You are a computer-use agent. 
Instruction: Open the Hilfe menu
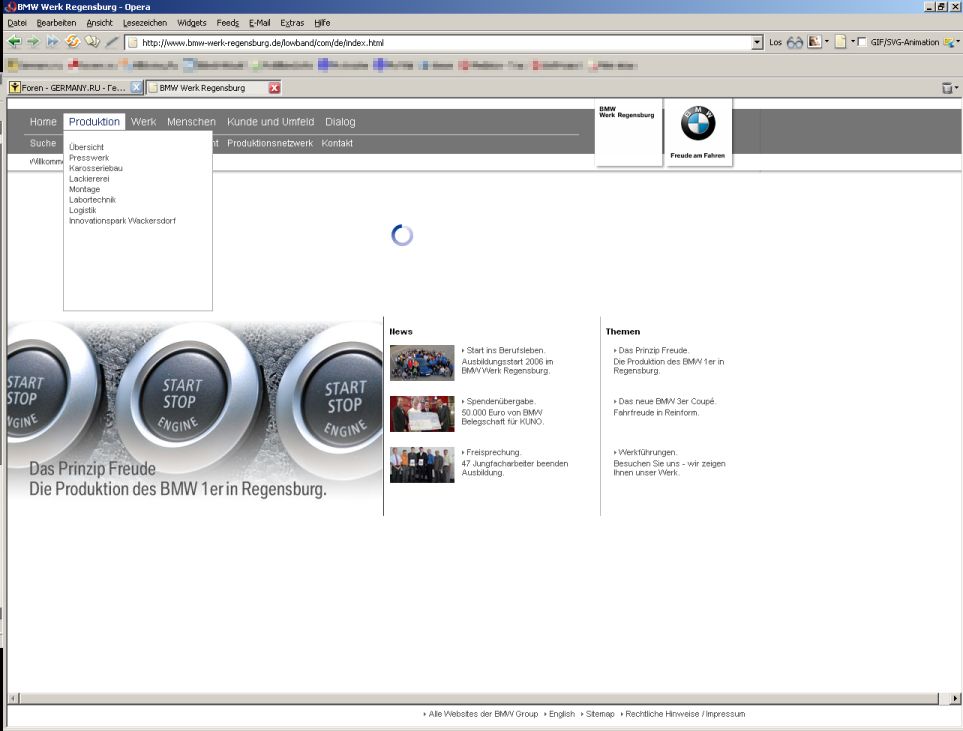pyautogui.click(x=322, y=23)
